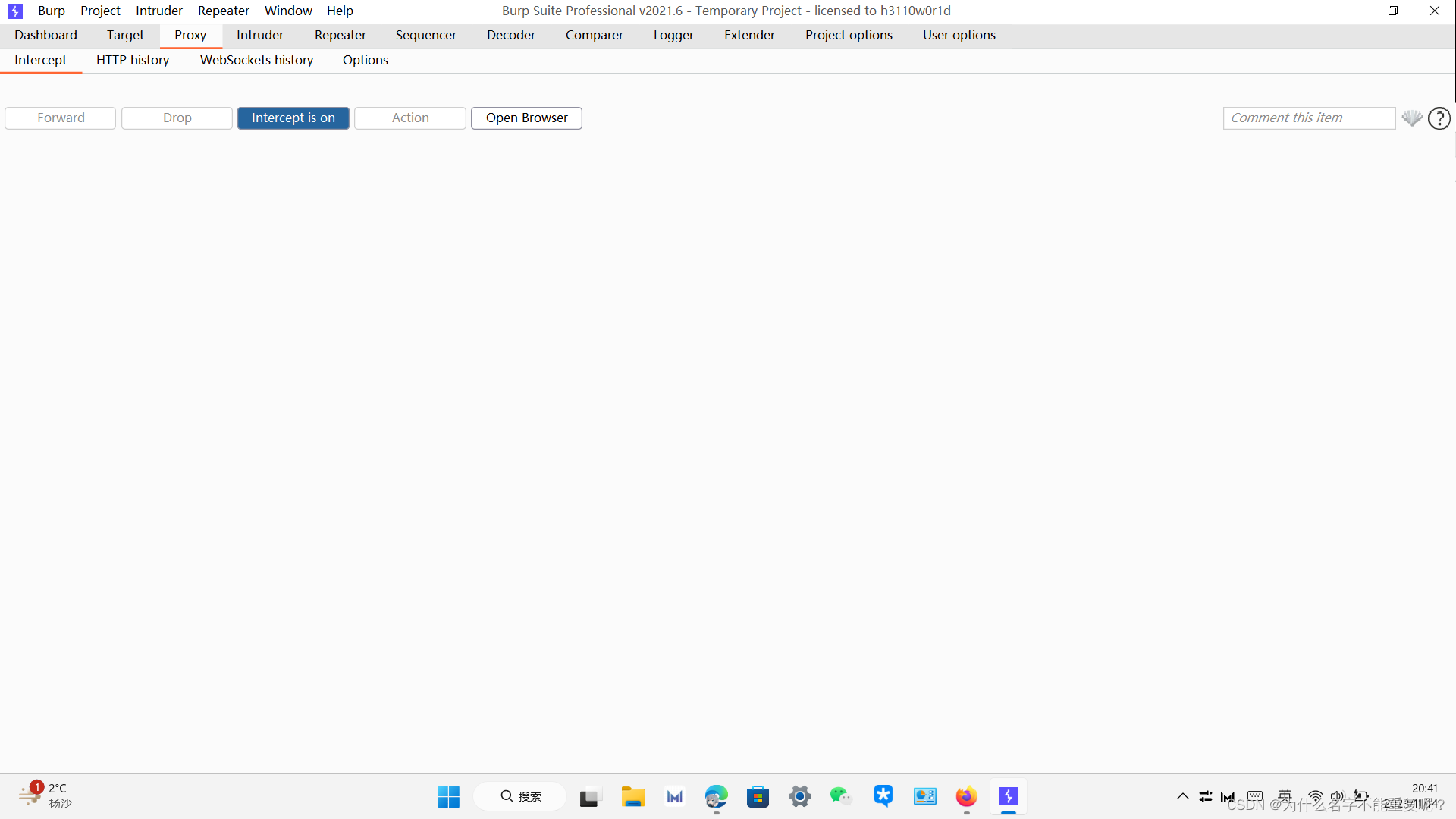Open the Windows Start menu
Image resolution: width=1456 pixels, height=819 pixels.
click(x=448, y=797)
